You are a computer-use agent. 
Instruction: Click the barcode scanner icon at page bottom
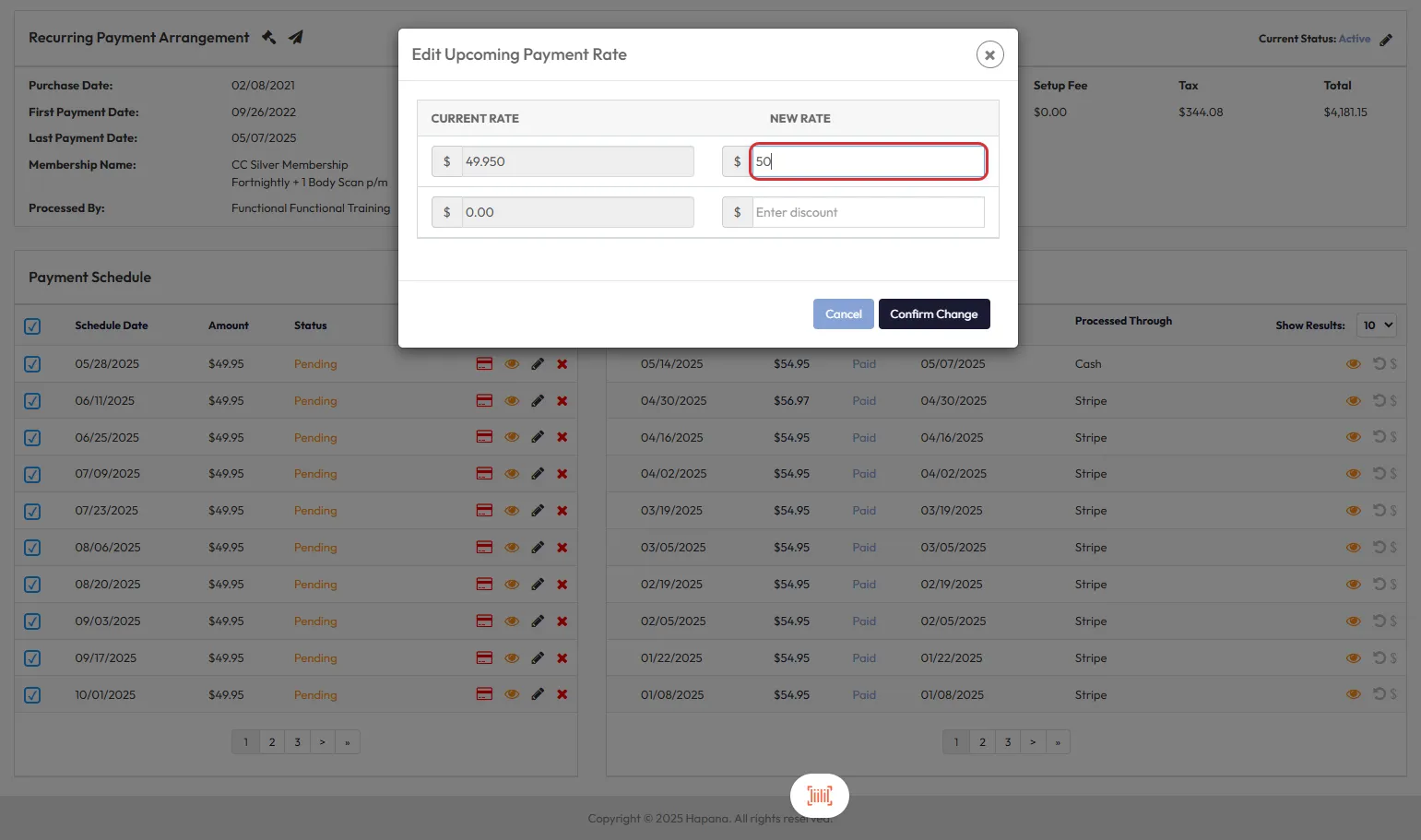click(819, 796)
